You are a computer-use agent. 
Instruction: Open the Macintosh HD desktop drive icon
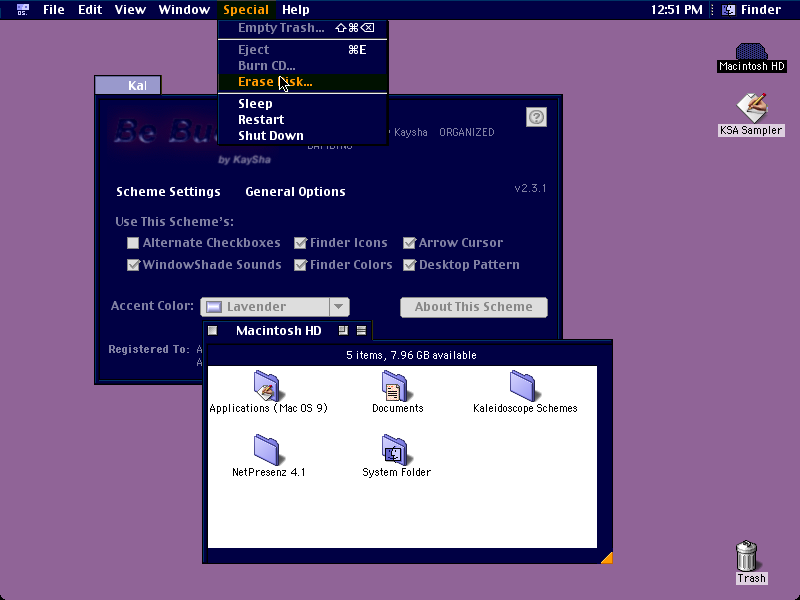pos(751,52)
